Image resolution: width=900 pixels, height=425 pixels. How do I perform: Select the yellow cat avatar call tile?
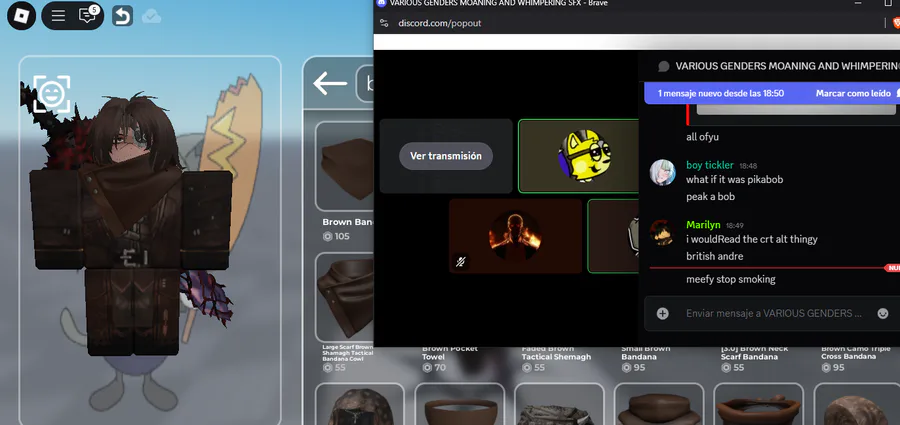pyautogui.click(x=579, y=156)
